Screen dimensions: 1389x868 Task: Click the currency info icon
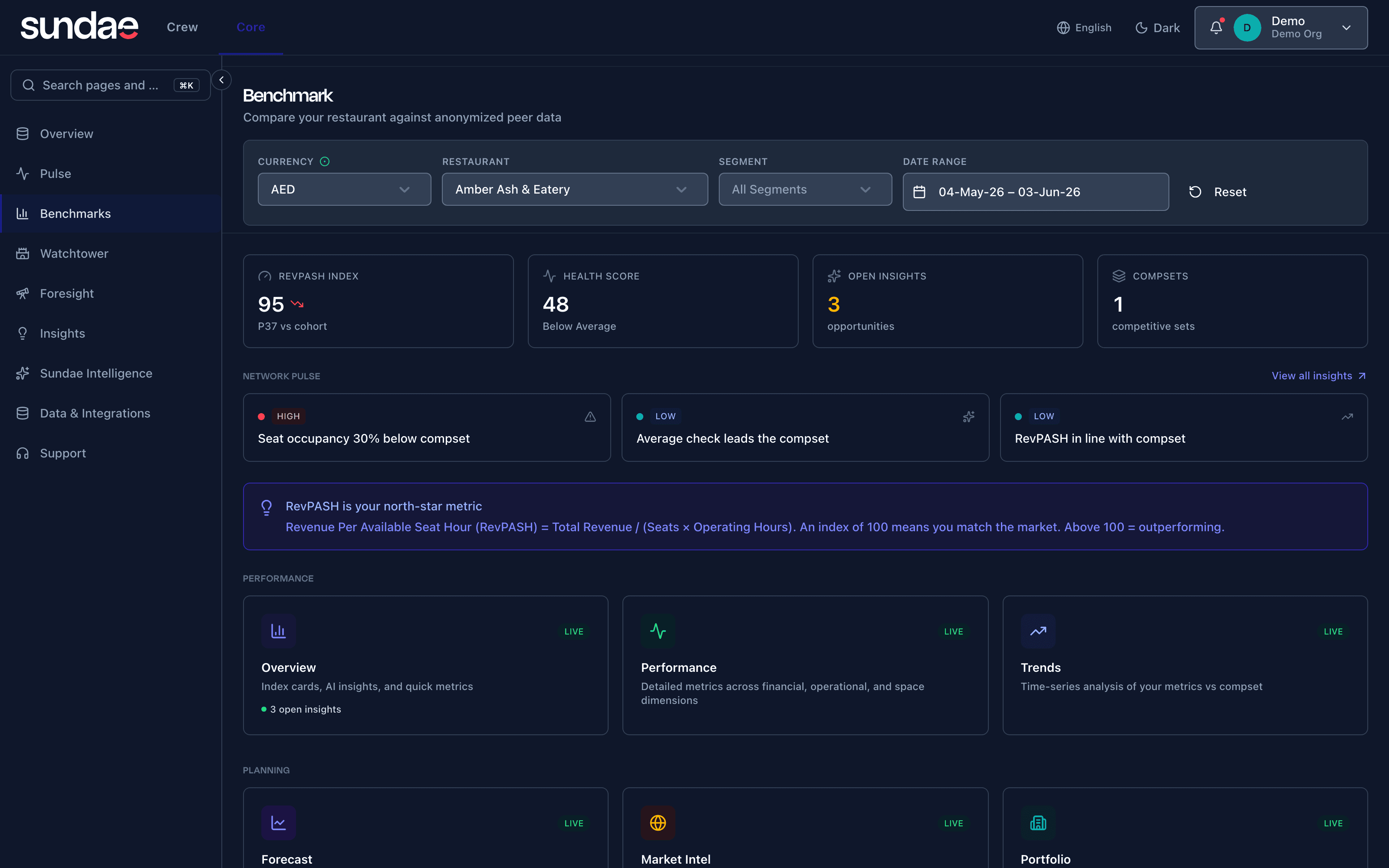pyautogui.click(x=325, y=161)
